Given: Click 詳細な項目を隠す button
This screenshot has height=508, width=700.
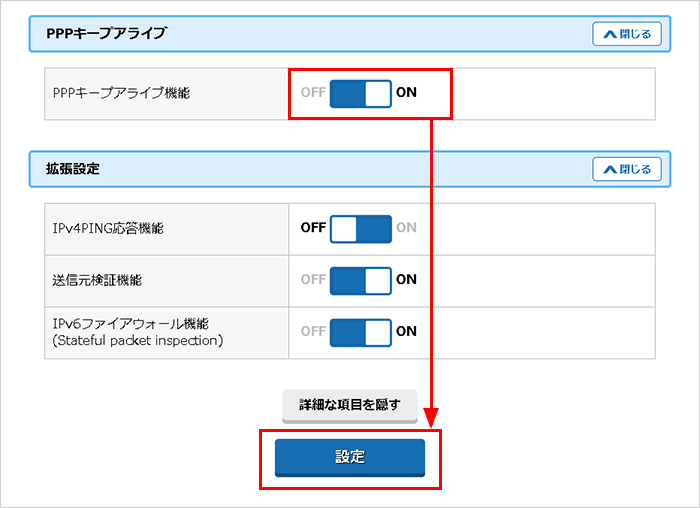Looking at the screenshot, I should (350, 405).
